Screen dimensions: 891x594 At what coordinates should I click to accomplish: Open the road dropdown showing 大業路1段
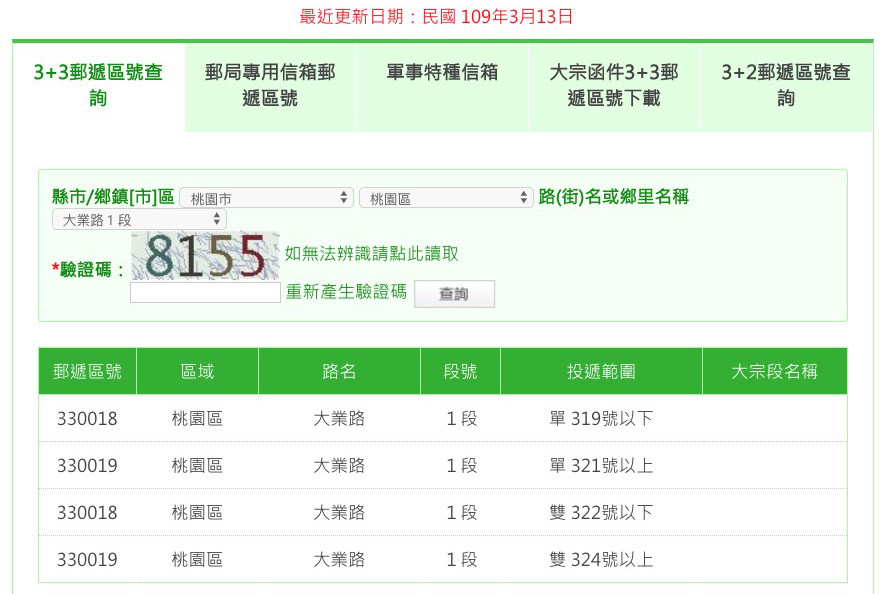(x=138, y=218)
